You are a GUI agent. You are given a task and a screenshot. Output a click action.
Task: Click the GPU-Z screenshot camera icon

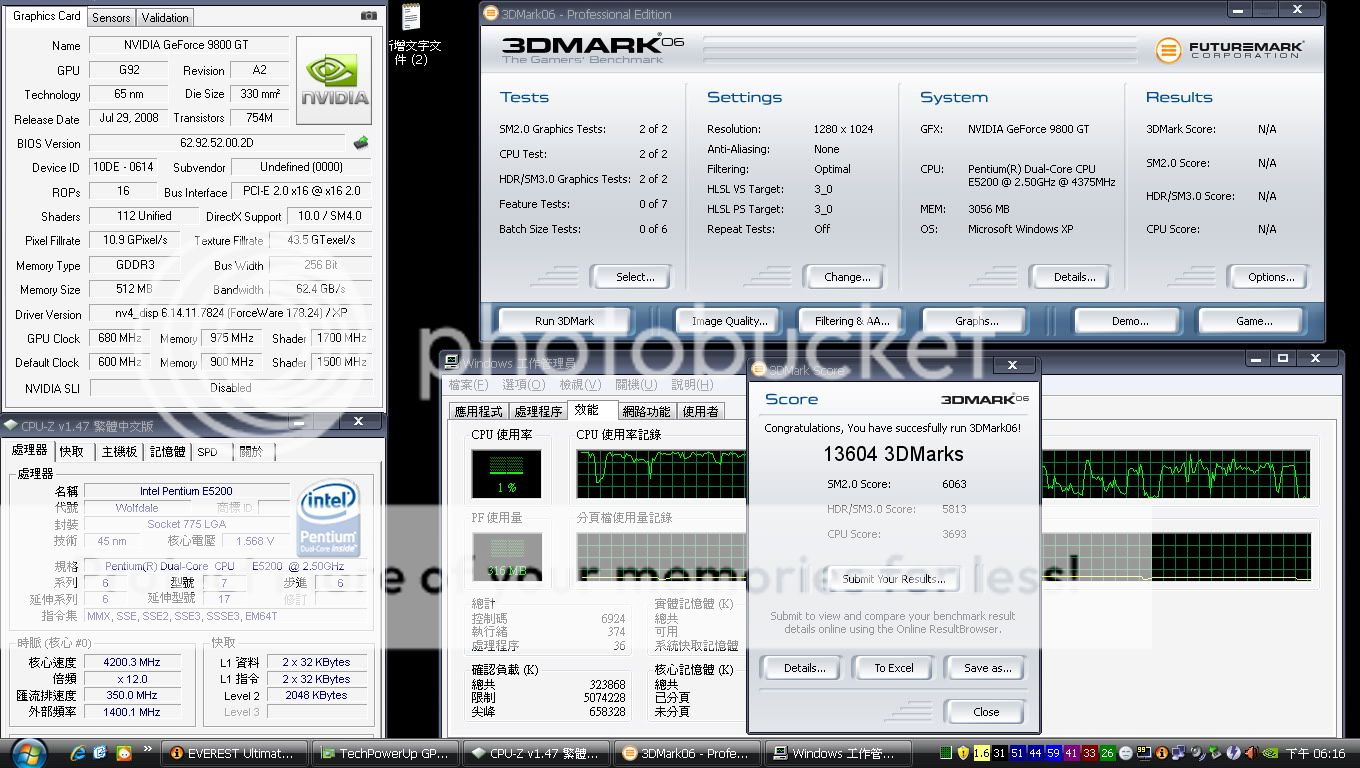coord(369,16)
